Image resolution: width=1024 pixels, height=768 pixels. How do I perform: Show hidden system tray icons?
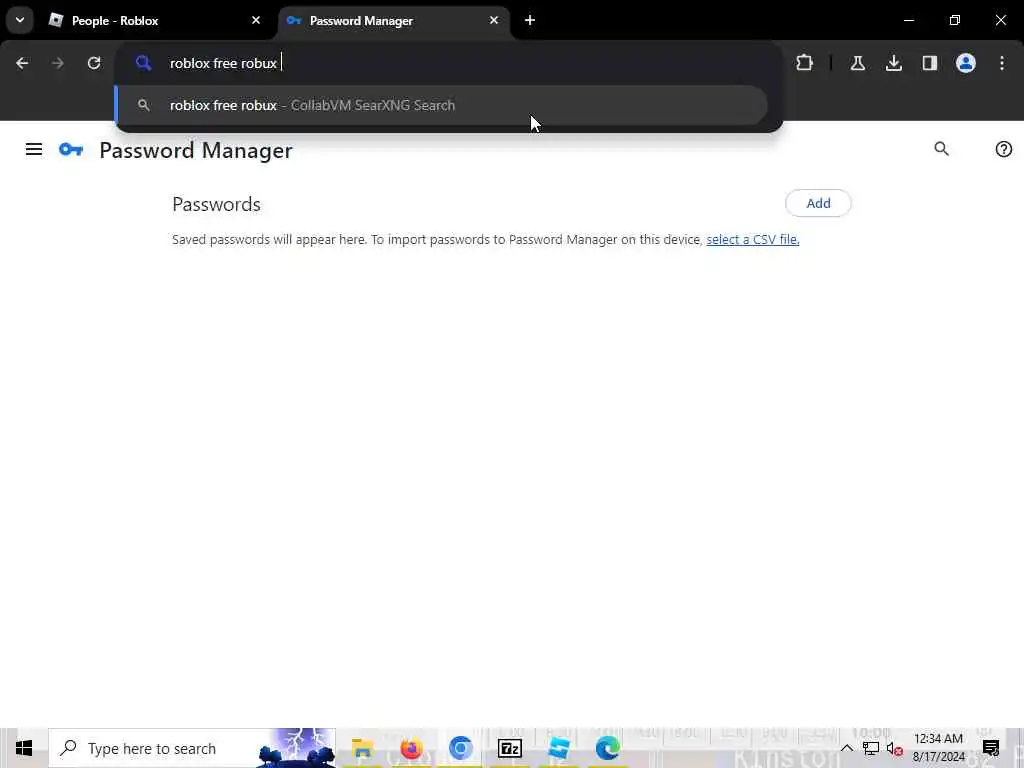pyautogui.click(x=846, y=748)
